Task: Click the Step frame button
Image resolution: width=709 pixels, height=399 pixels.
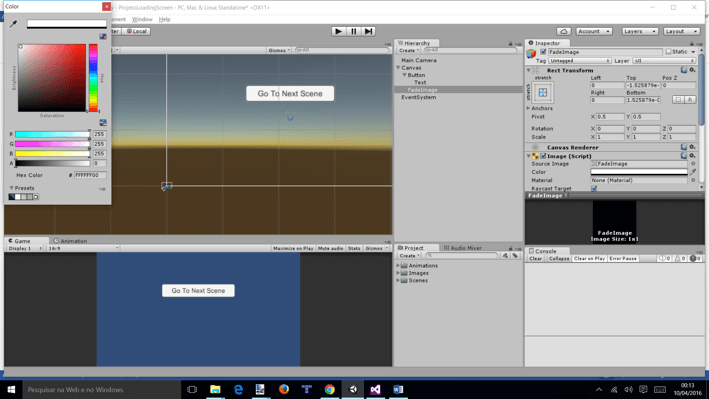Action: click(369, 31)
